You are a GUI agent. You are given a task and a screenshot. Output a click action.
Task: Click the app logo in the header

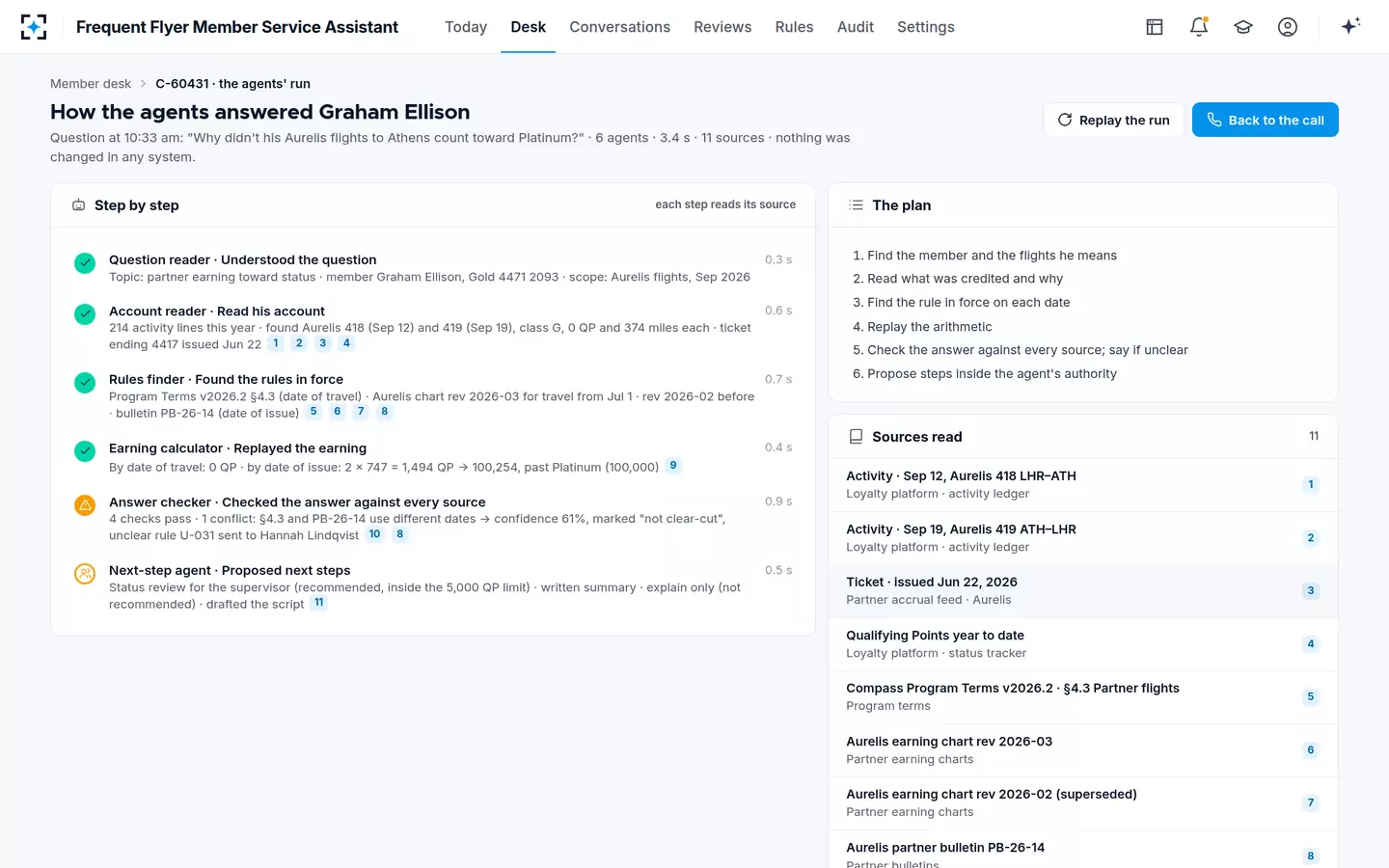(x=34, y=27)
